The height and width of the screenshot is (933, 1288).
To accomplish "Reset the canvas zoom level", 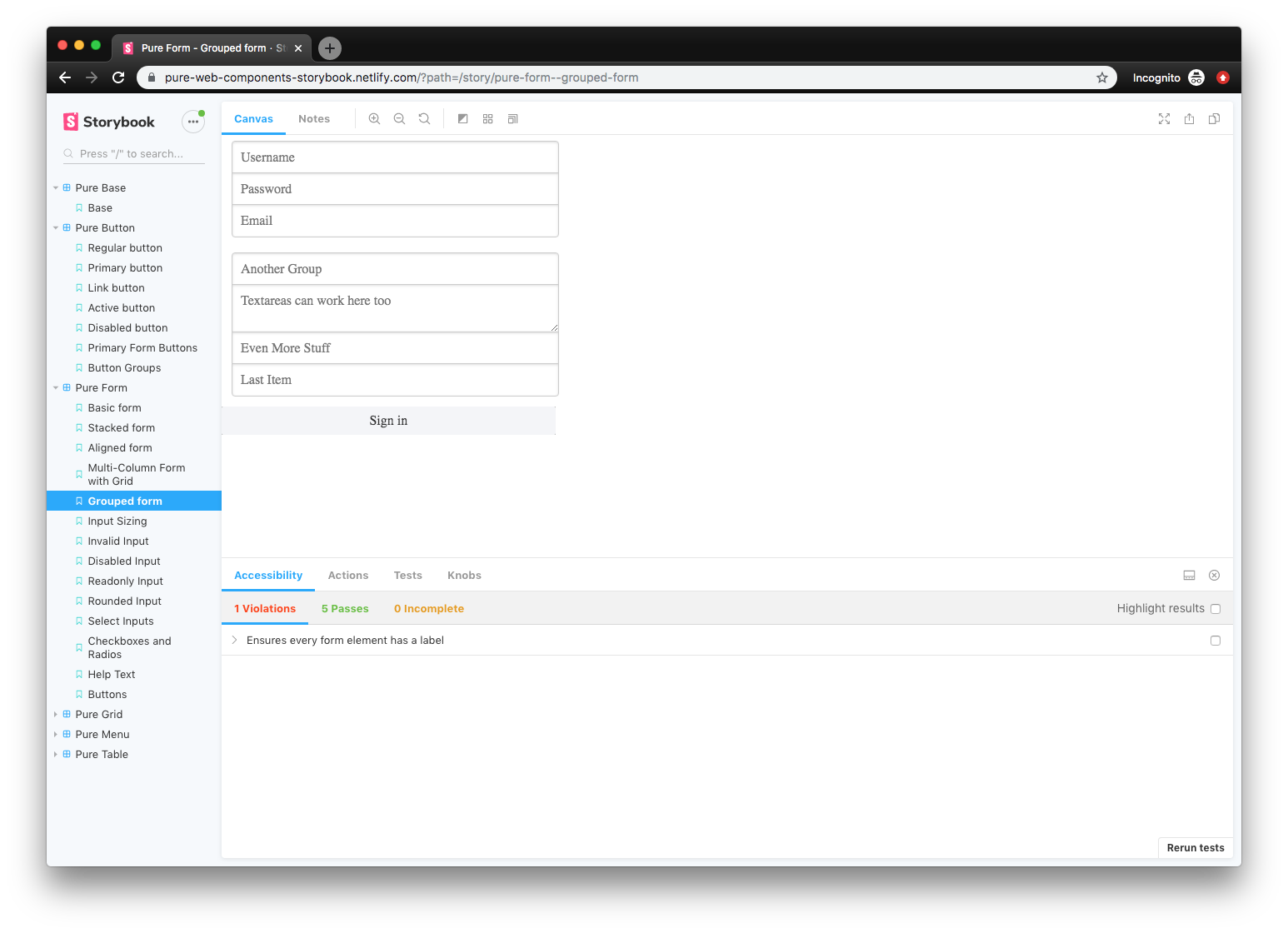I will [x=424, y=118].
